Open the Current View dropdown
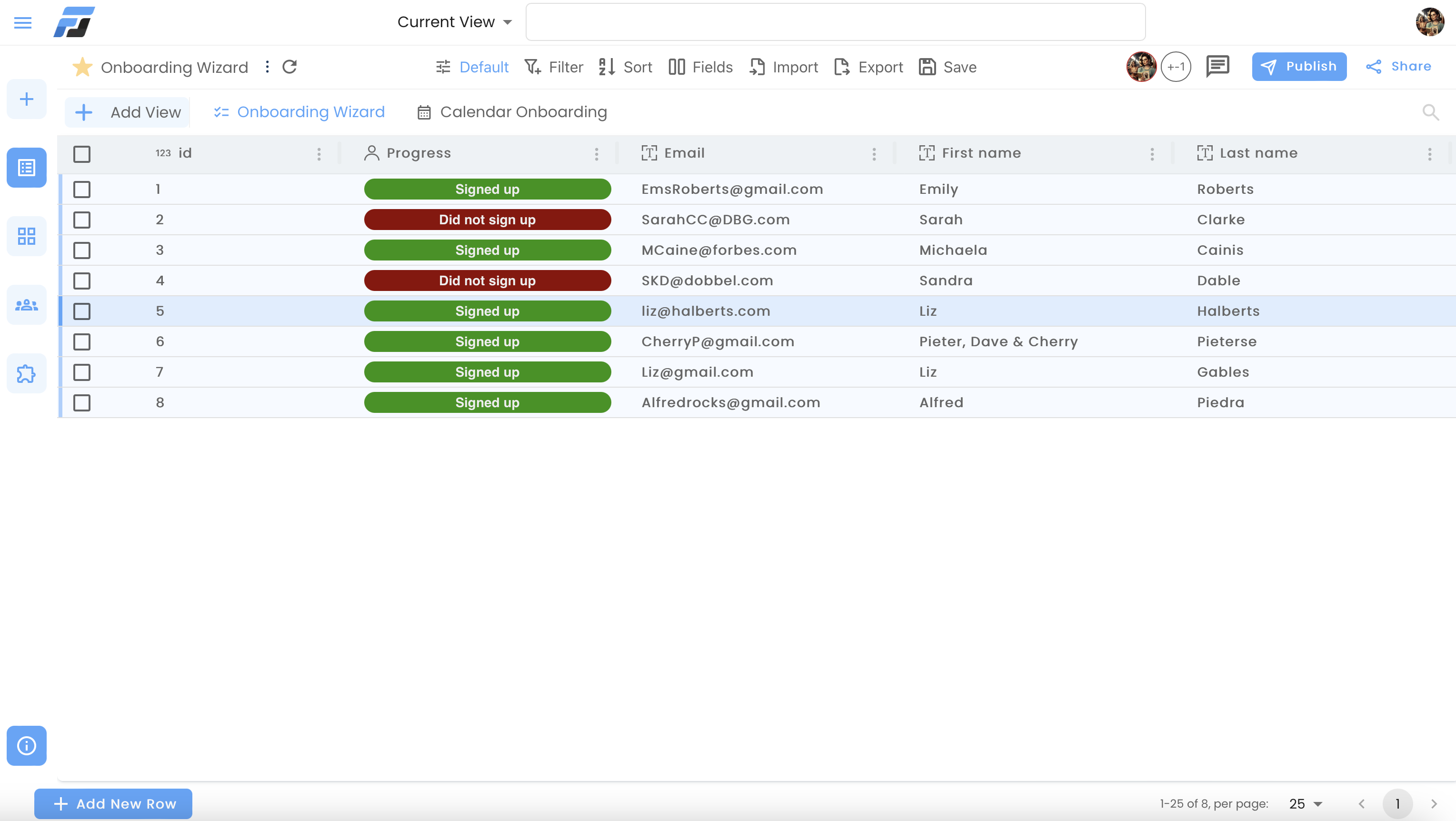 [x=454, y=22]
